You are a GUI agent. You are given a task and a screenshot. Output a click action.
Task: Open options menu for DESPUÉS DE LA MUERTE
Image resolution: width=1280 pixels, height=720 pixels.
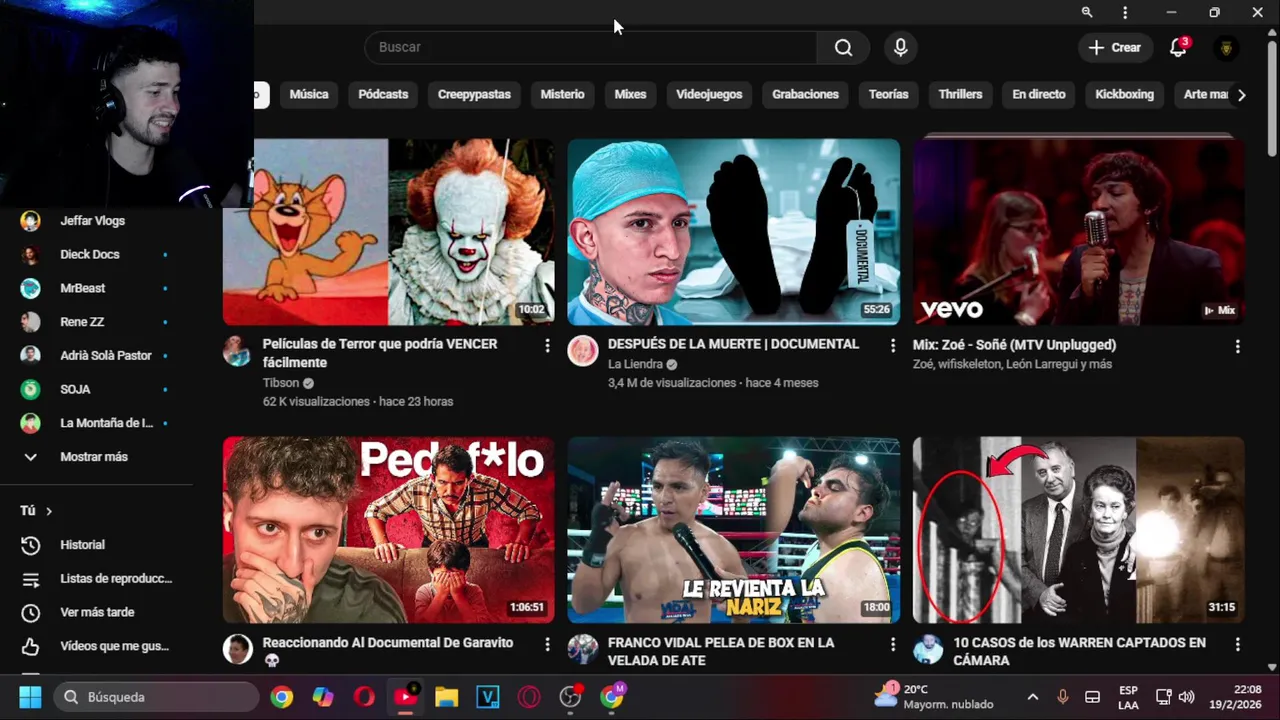pyautogui.click(x=892, y=345)
